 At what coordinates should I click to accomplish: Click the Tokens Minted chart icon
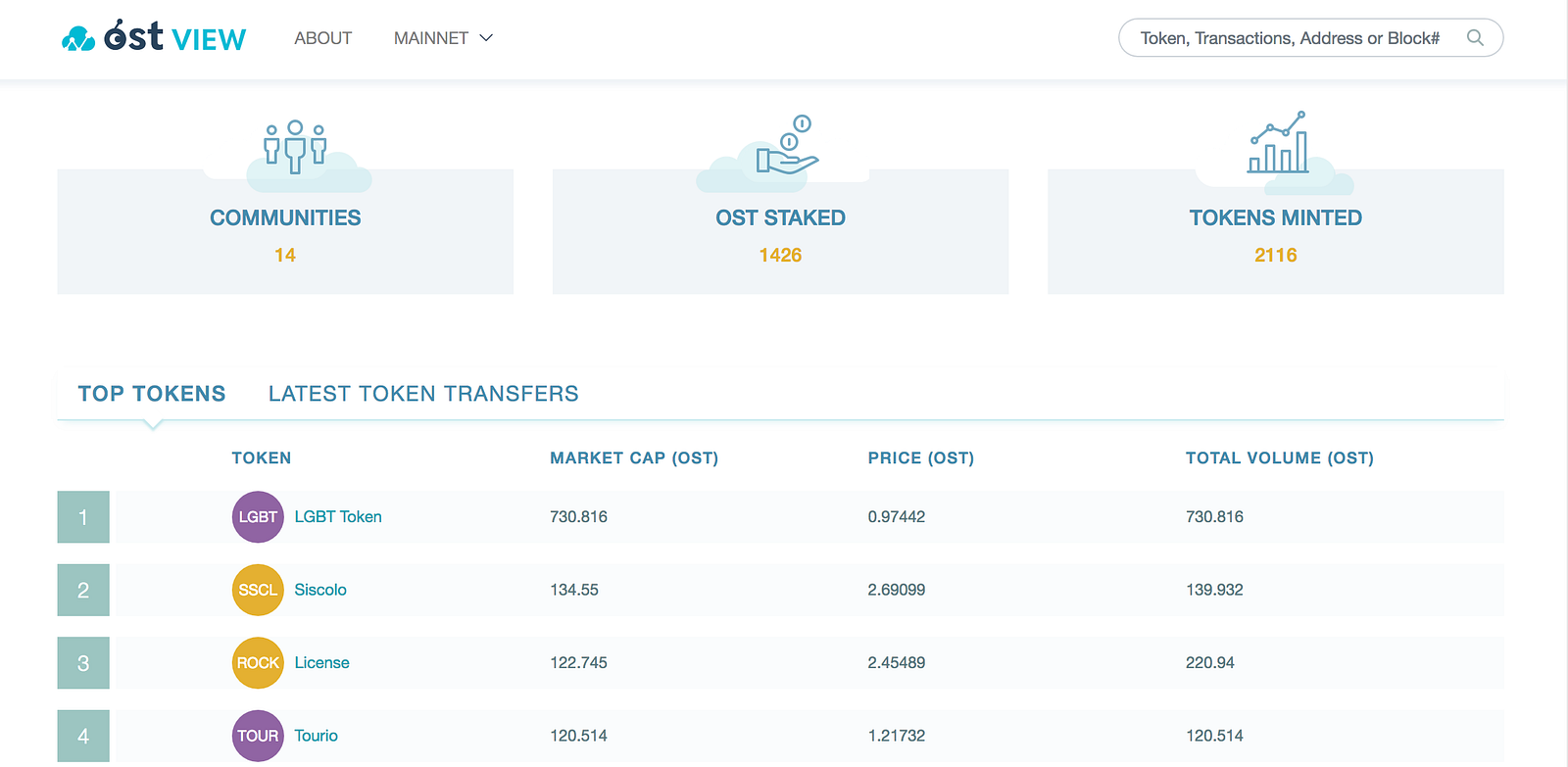tap(1278, 142)
